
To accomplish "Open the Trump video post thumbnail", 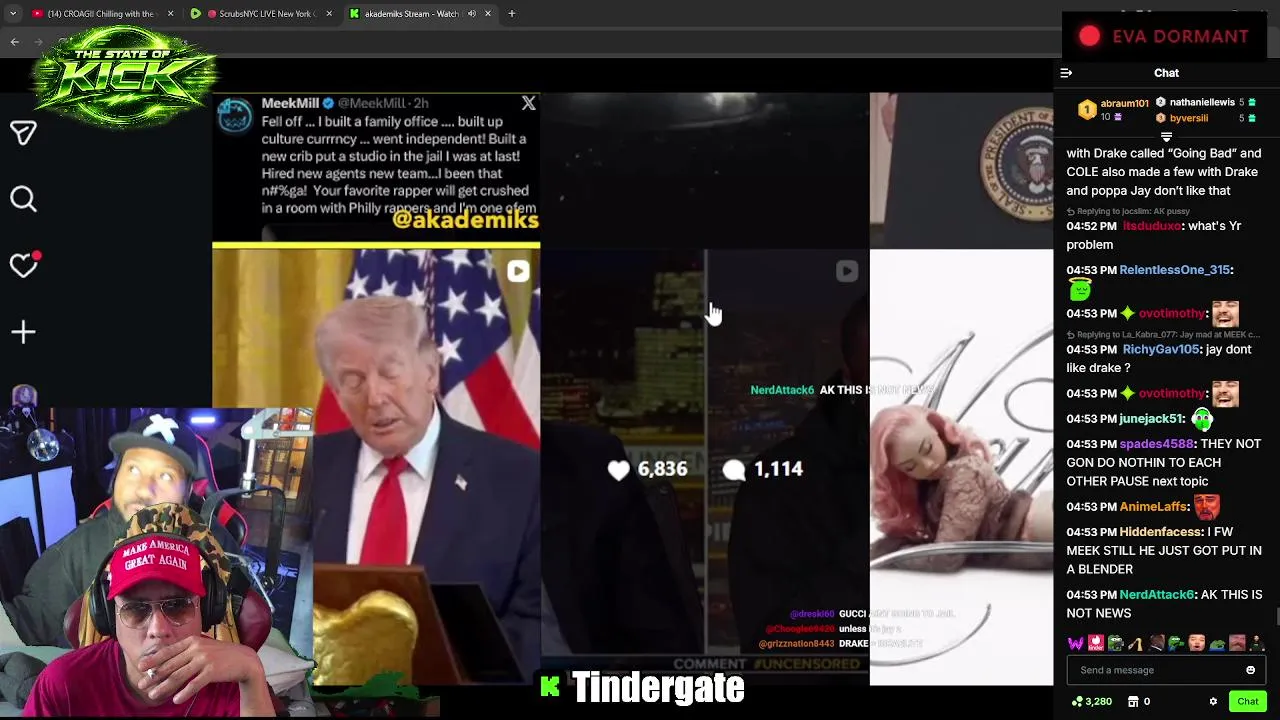I will click(376, 465).
